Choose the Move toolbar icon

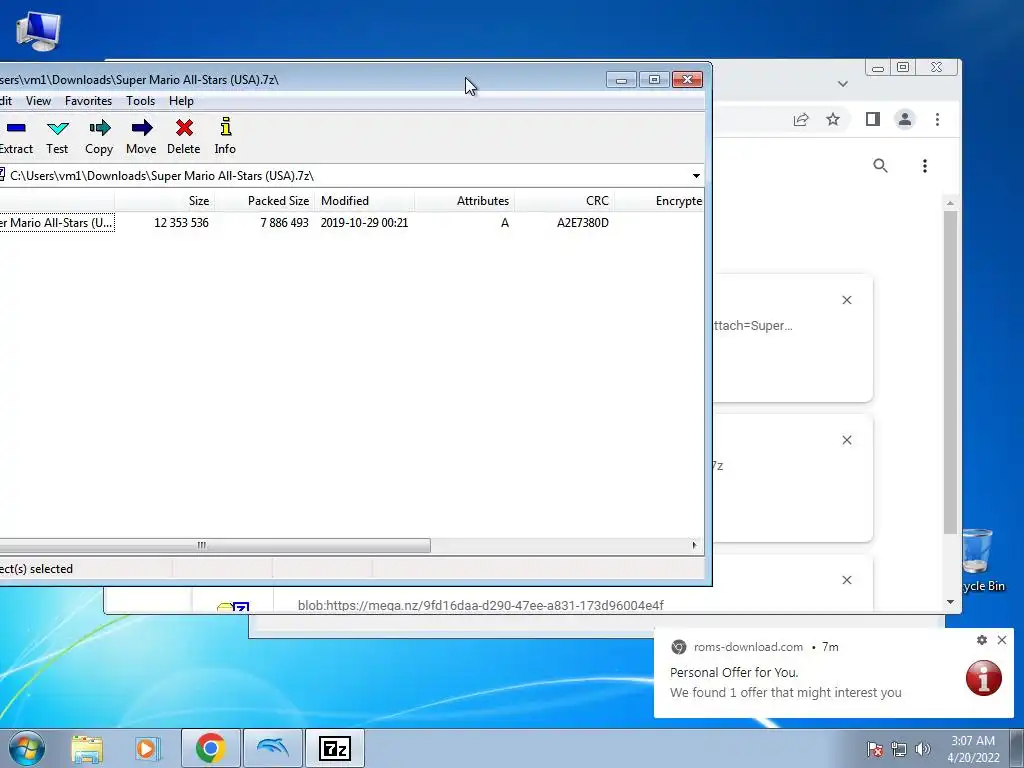click(x=141, y=137)
